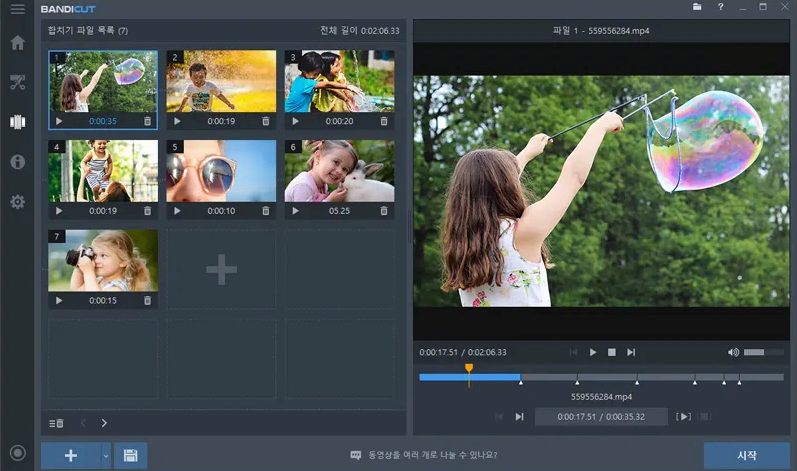Delete clip 2 using its trash icon

tap(265, 121)
